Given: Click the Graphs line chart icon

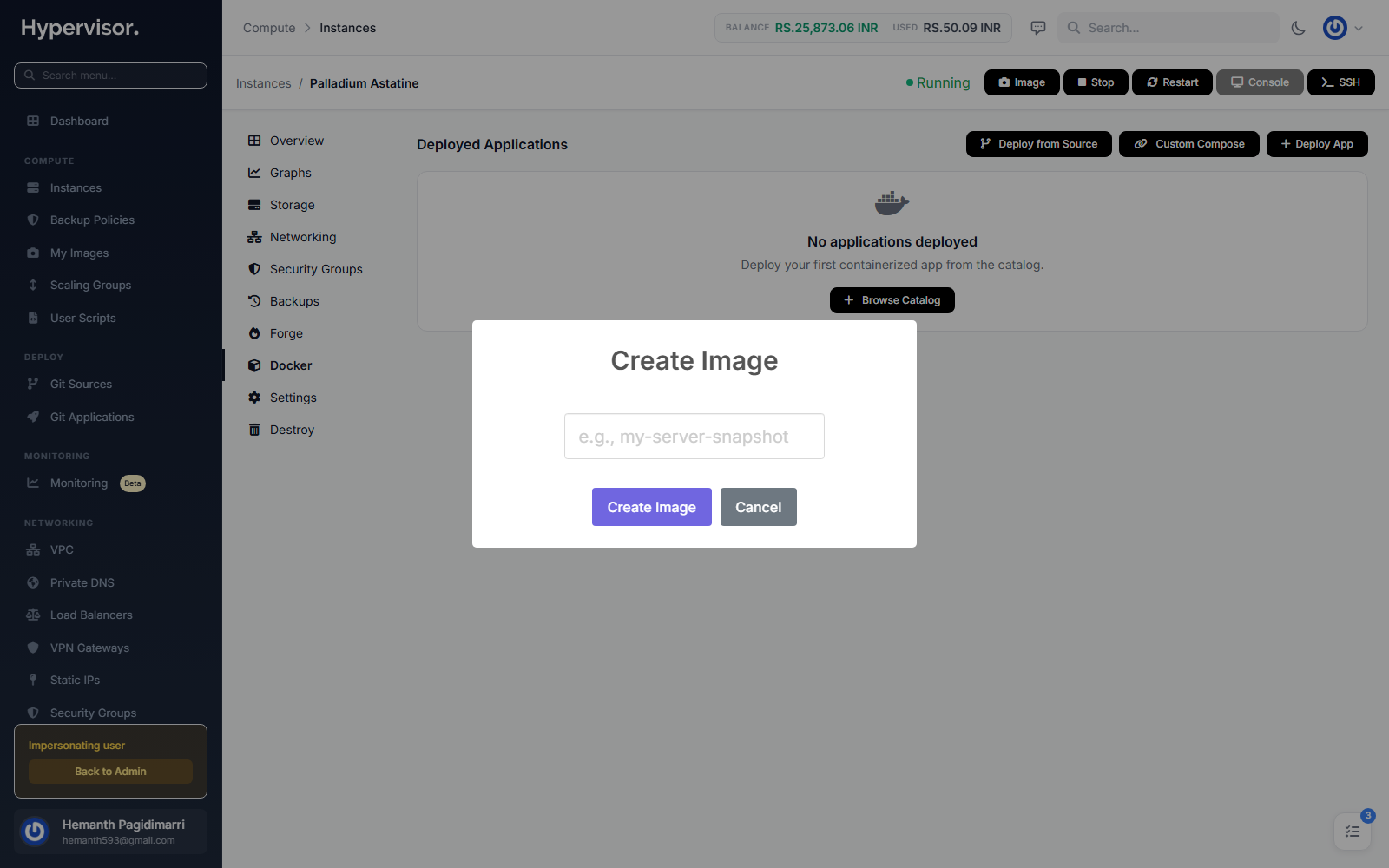Looking at the screenshot, I should (254, 173).
